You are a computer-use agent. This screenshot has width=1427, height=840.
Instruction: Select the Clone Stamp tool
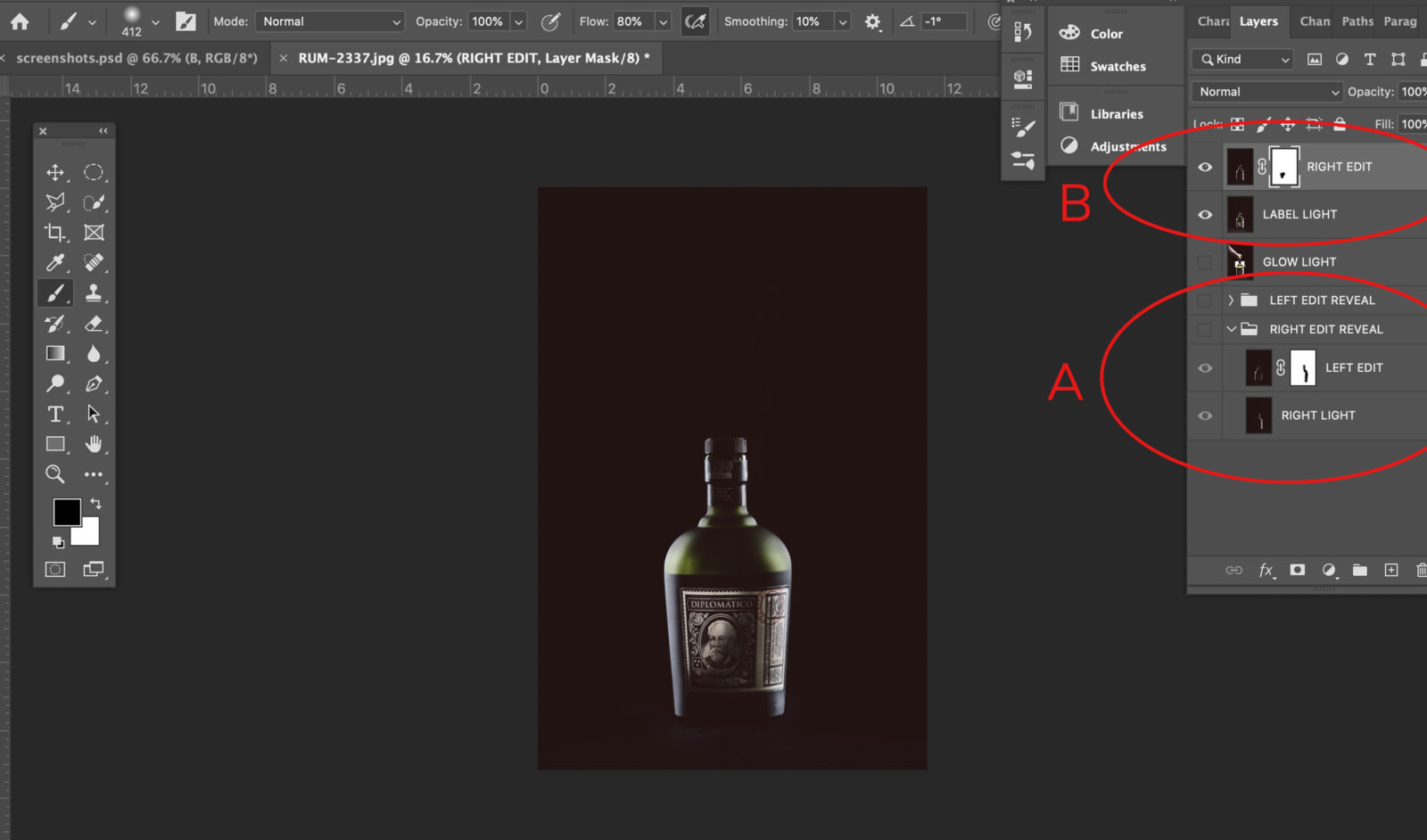tap(95, 292)
